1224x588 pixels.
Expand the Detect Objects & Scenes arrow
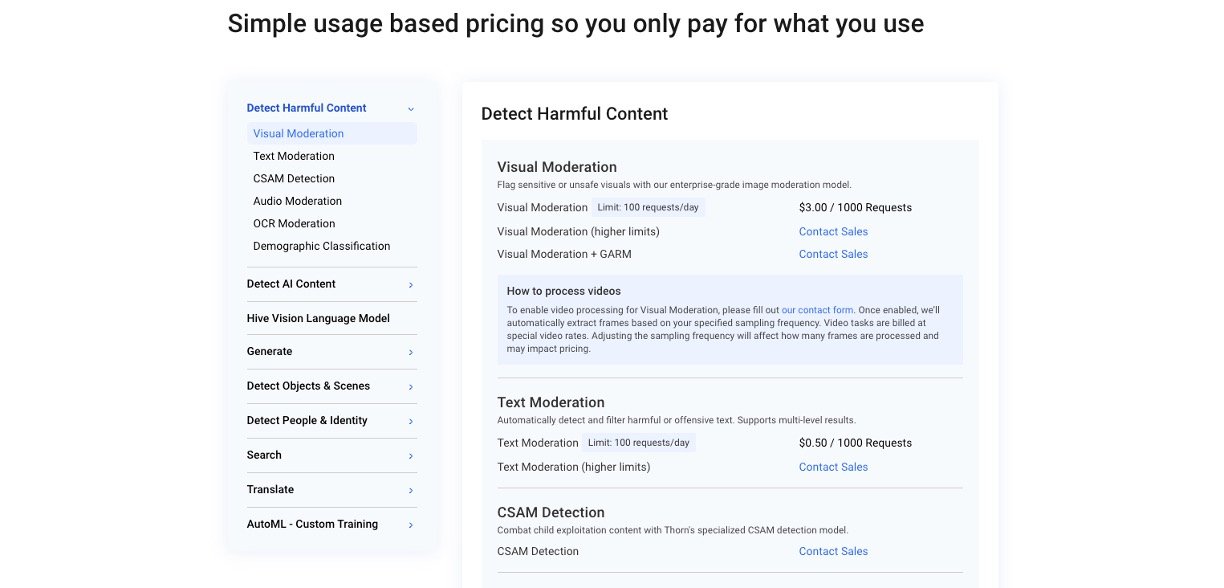coord(410,387)
